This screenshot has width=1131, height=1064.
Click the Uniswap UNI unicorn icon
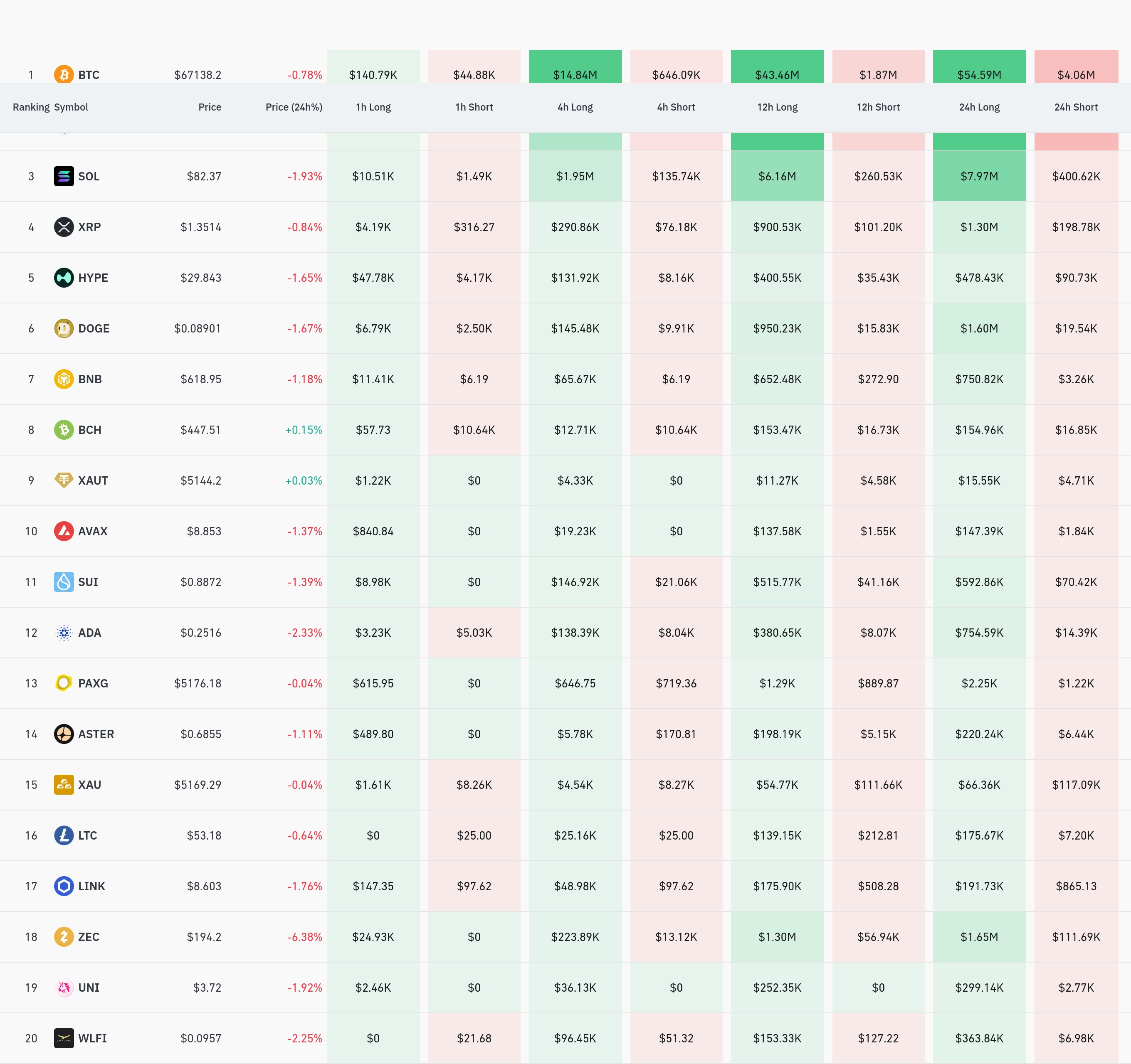(x=64, y=987)
